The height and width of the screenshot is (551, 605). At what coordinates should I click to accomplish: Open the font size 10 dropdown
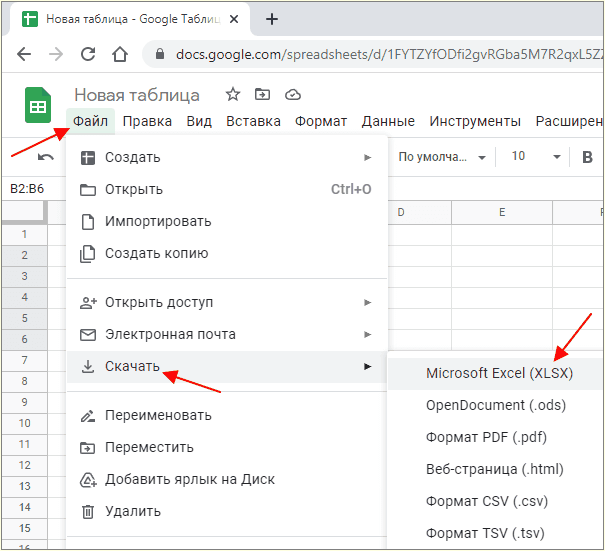[x=535, y=157]
